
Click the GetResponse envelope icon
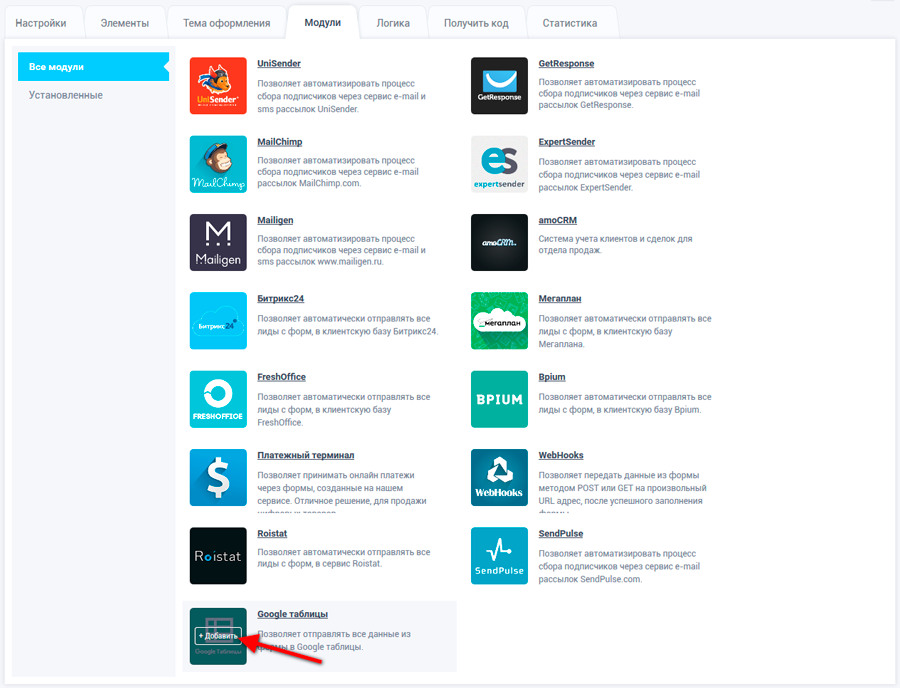tap(499, 86)
